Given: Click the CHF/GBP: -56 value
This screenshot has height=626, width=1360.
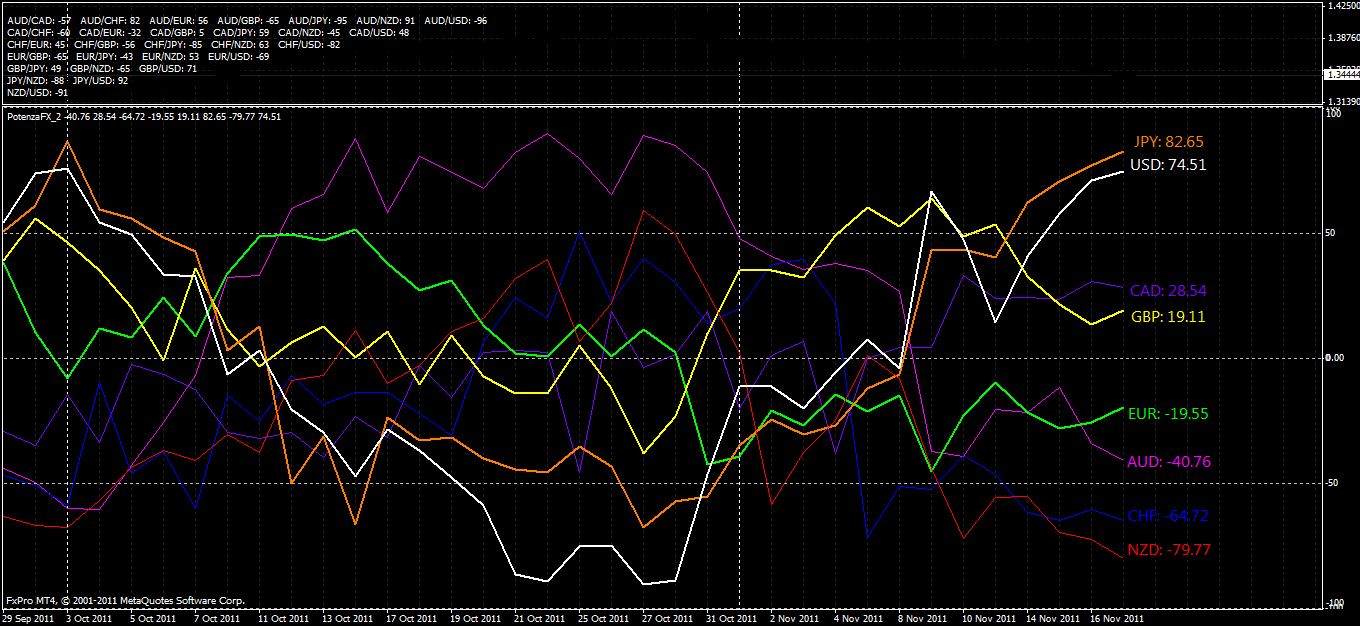Looking at the screenshot, I should pyautogui.click(x=105, y=44).
